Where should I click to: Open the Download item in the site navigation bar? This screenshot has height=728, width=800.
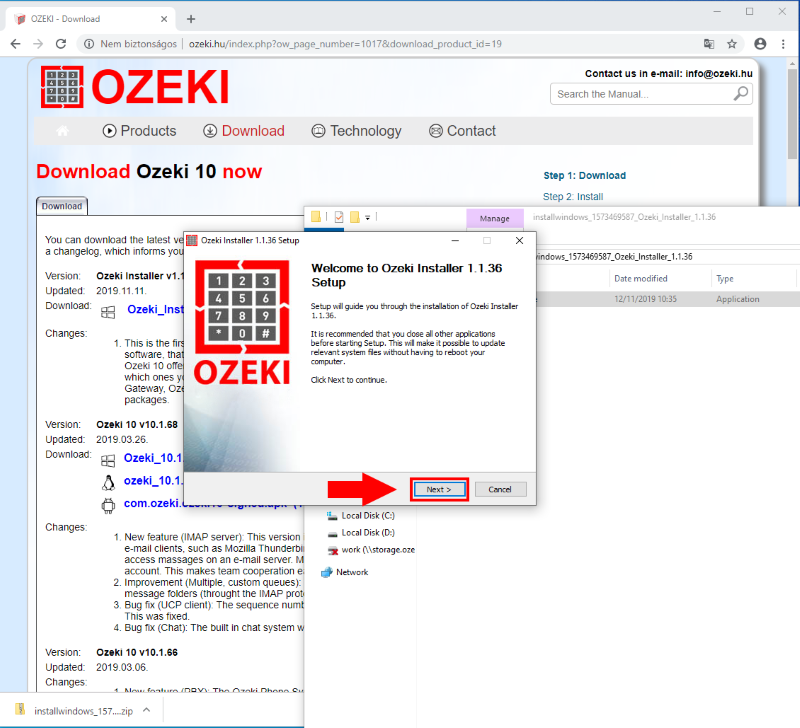tap(244, 131)
